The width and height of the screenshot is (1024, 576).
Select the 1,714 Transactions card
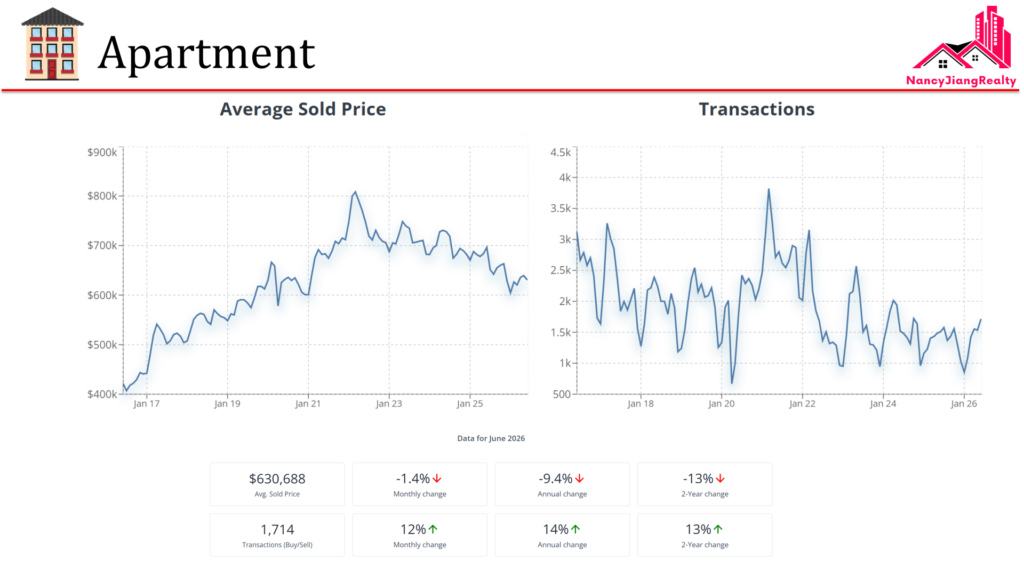tap(277, 535)
